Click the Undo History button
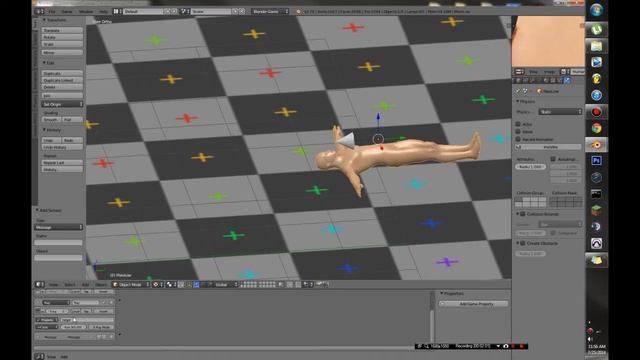640x360 pixels. tap(62, 147)
